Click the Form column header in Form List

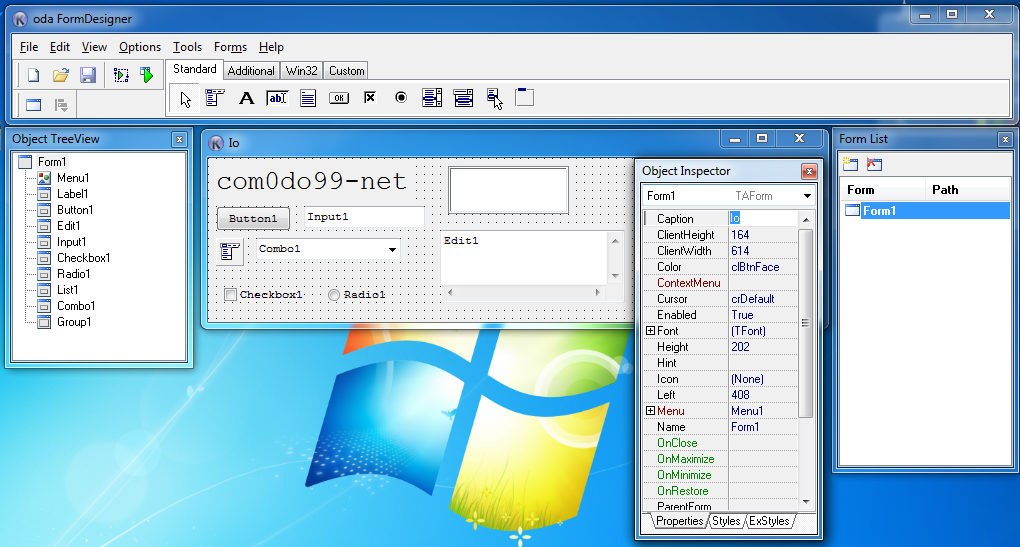pos(882,190)
